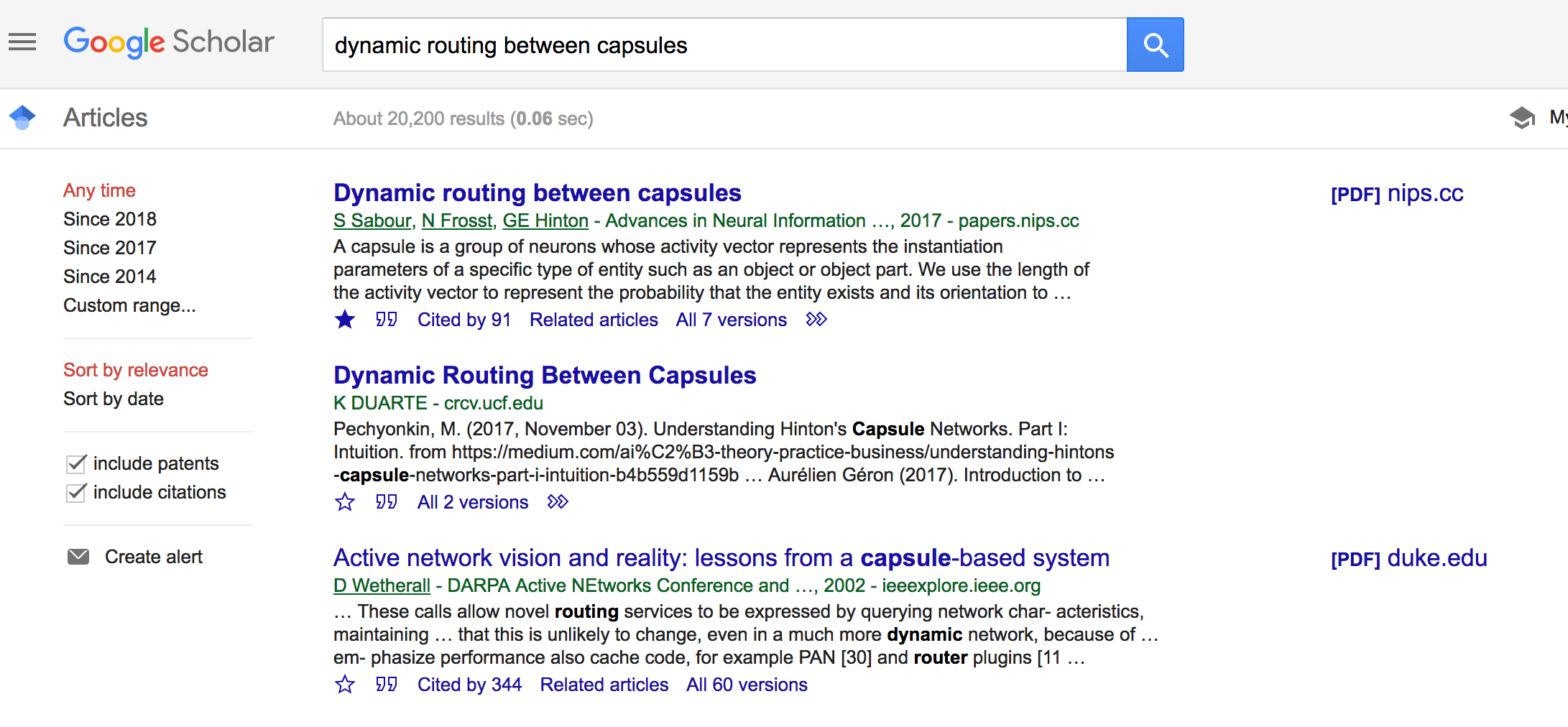The image size is (1568, 727).
Task: Select Sort by date option
Action: point(114,399)
